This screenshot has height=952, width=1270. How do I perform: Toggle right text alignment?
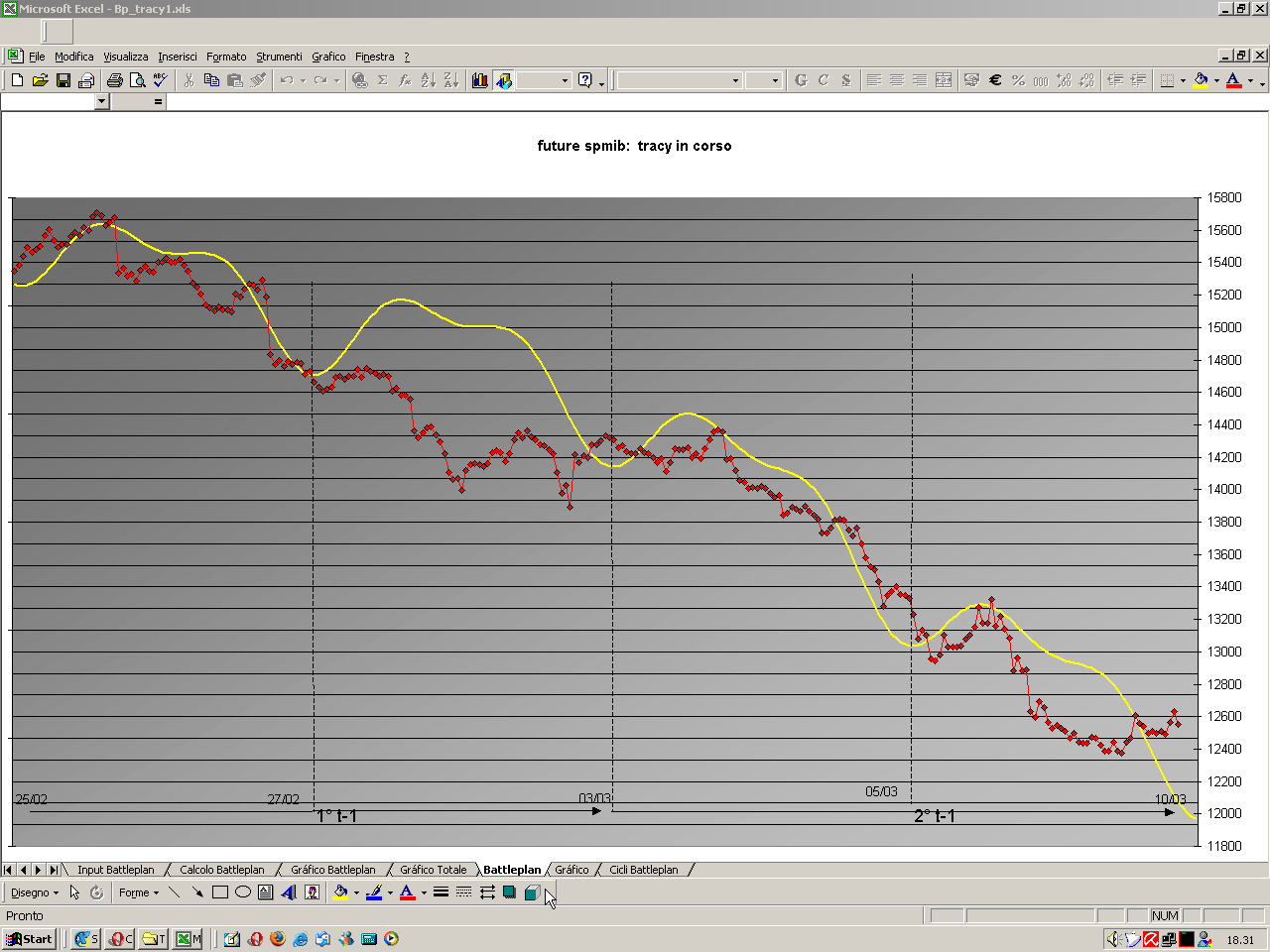tap(920, 80)
